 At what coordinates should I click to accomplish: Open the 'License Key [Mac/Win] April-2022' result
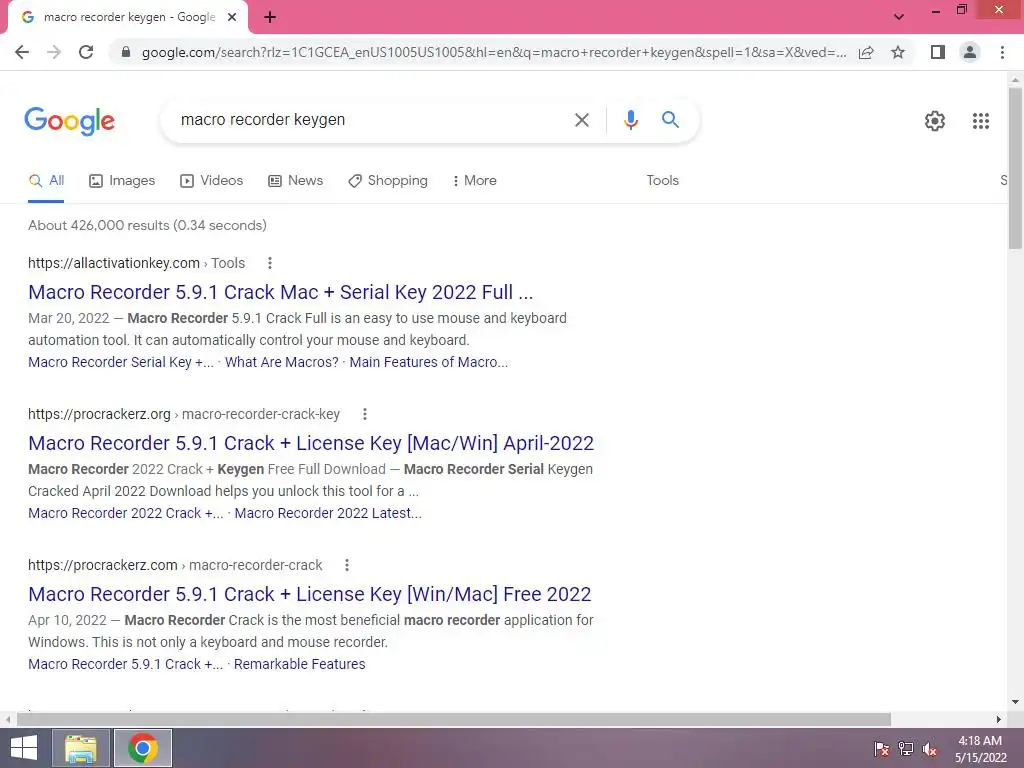[311, 443]
